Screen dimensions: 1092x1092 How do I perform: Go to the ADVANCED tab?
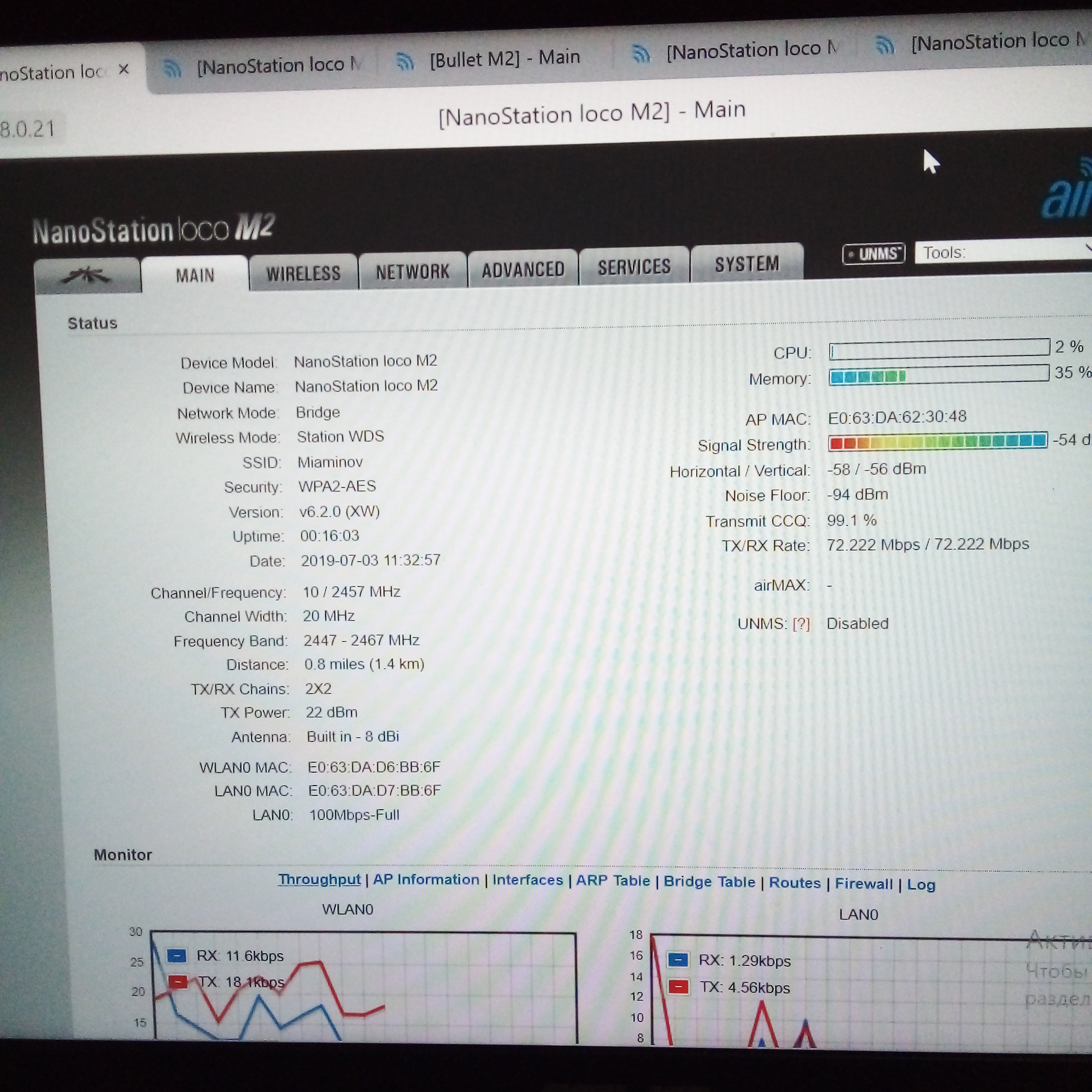click(x=523, y=269)
